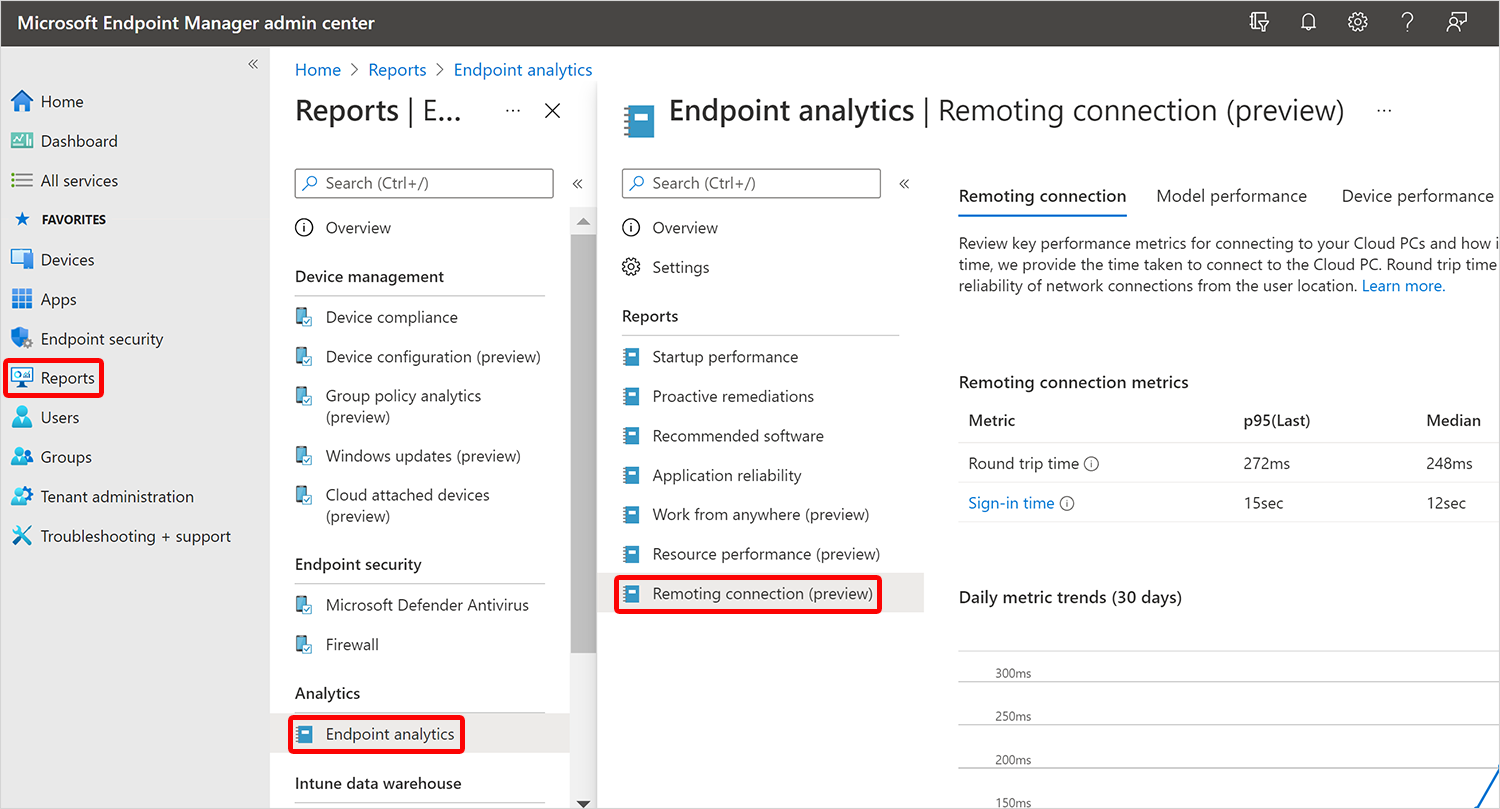Click the Overview info icon in Endpoint analytics panel

click(x=631, y=228)
